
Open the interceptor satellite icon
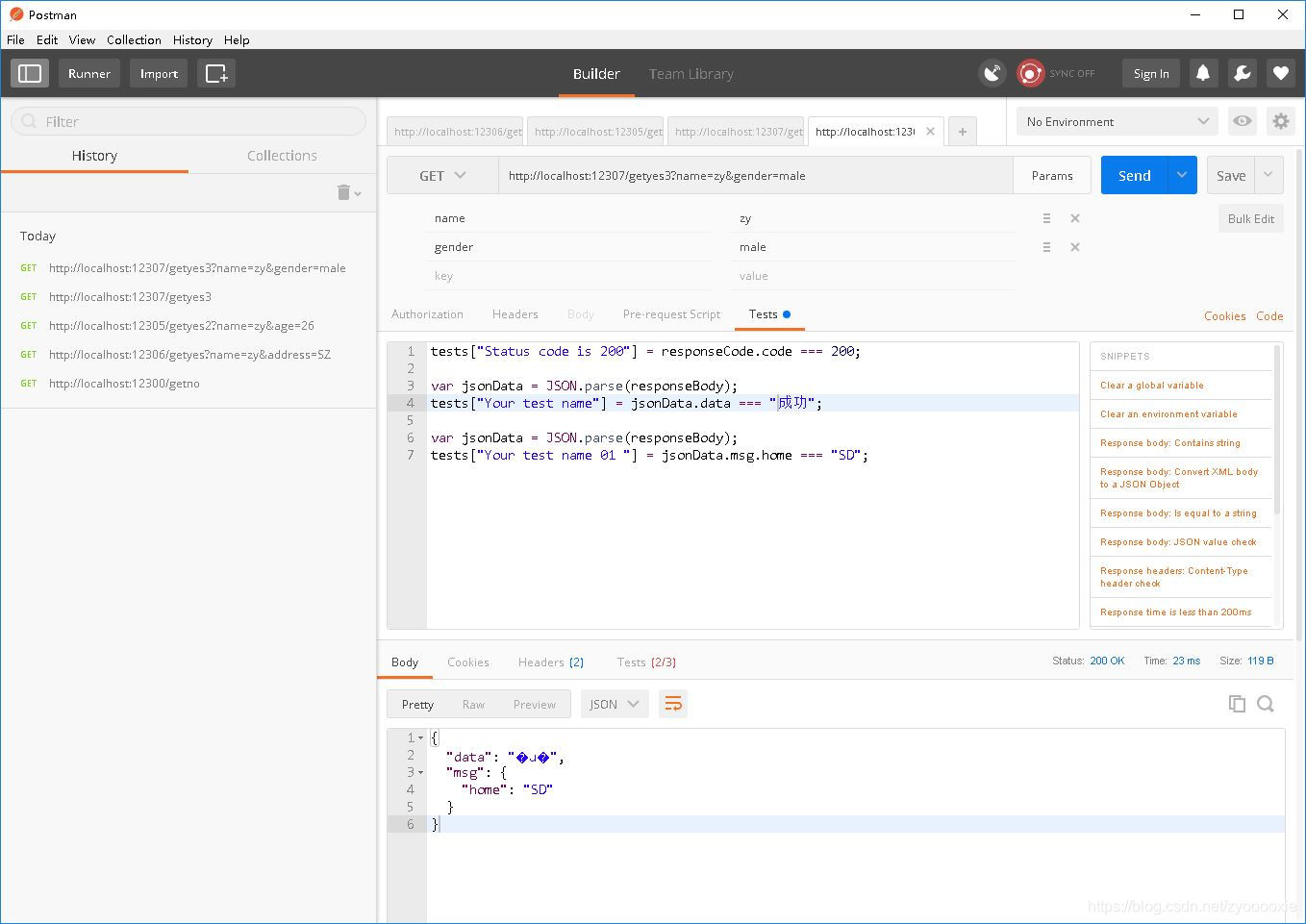click(992, 73)
